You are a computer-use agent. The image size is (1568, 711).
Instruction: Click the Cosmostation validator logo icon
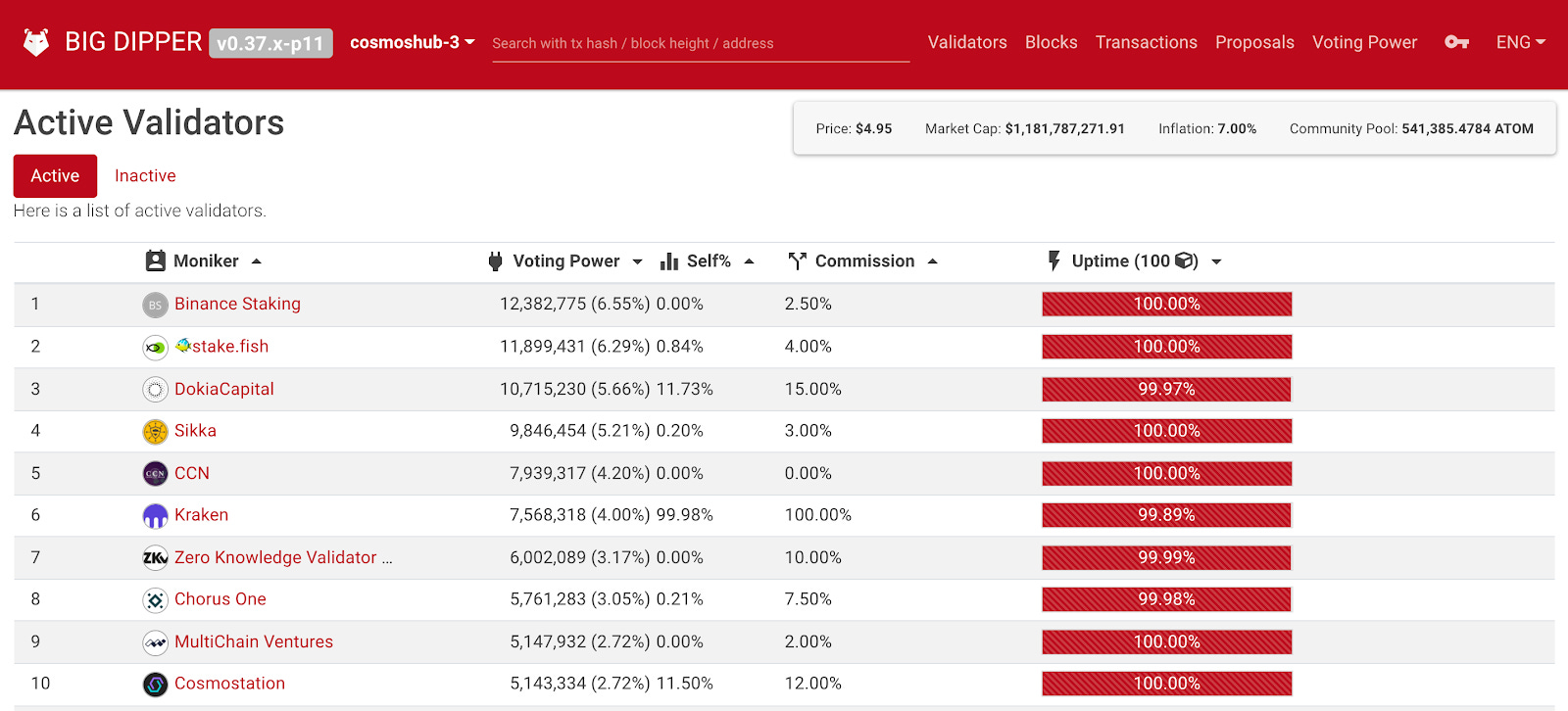155,684
